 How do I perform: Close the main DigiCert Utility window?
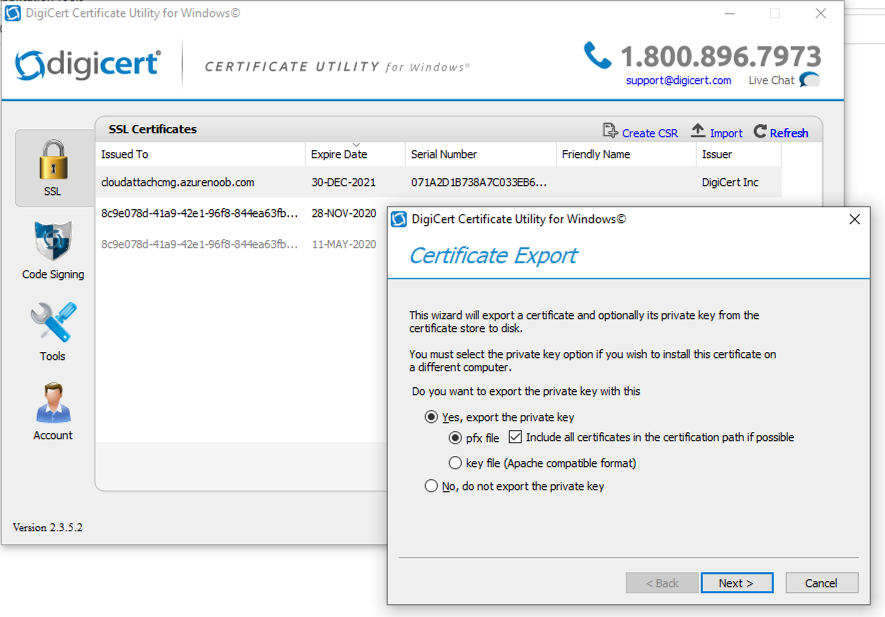pyautogui.click(x=821, y=13)
